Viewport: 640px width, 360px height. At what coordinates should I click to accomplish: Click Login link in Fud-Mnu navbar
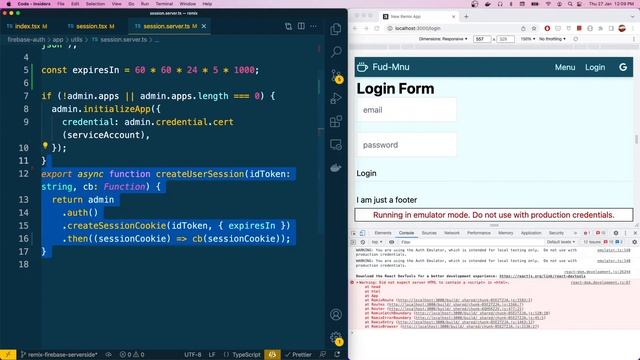595,67
